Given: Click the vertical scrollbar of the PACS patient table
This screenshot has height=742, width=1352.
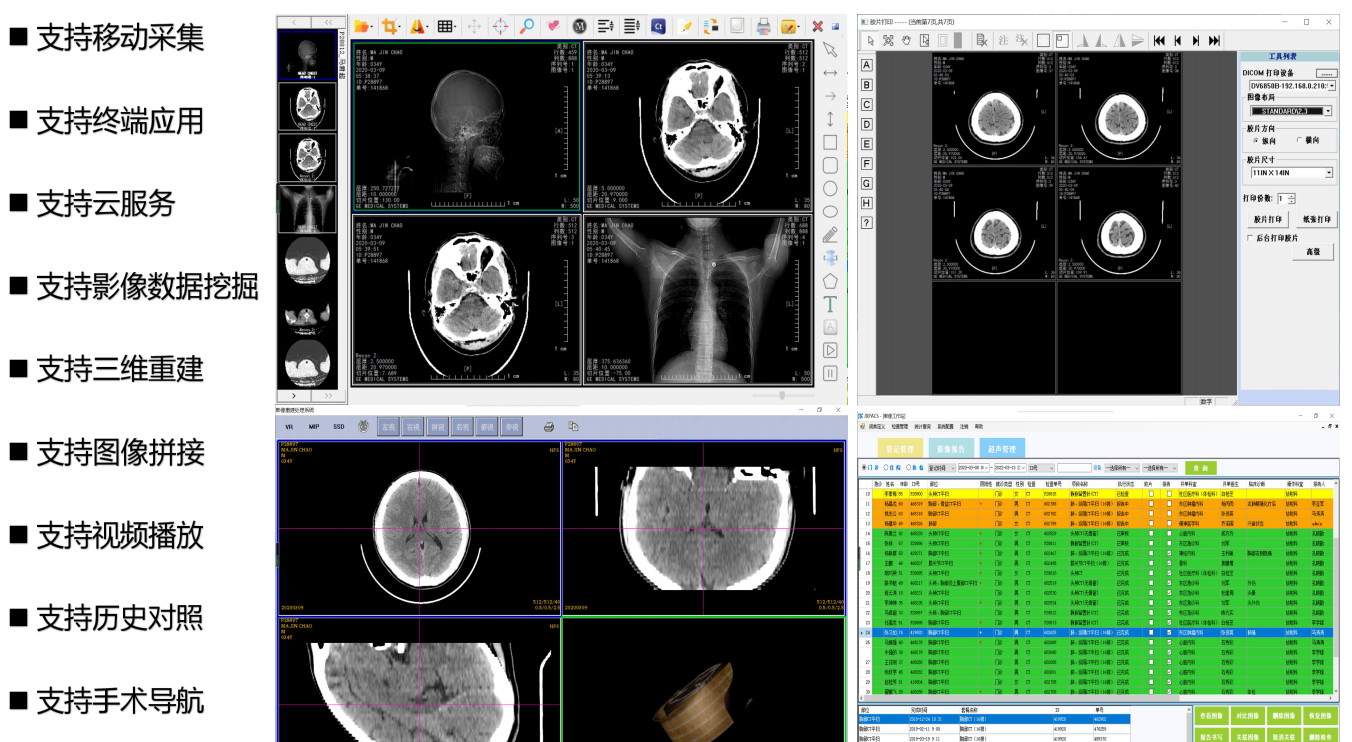Looking at the screenshot, I should [1337, 588].
